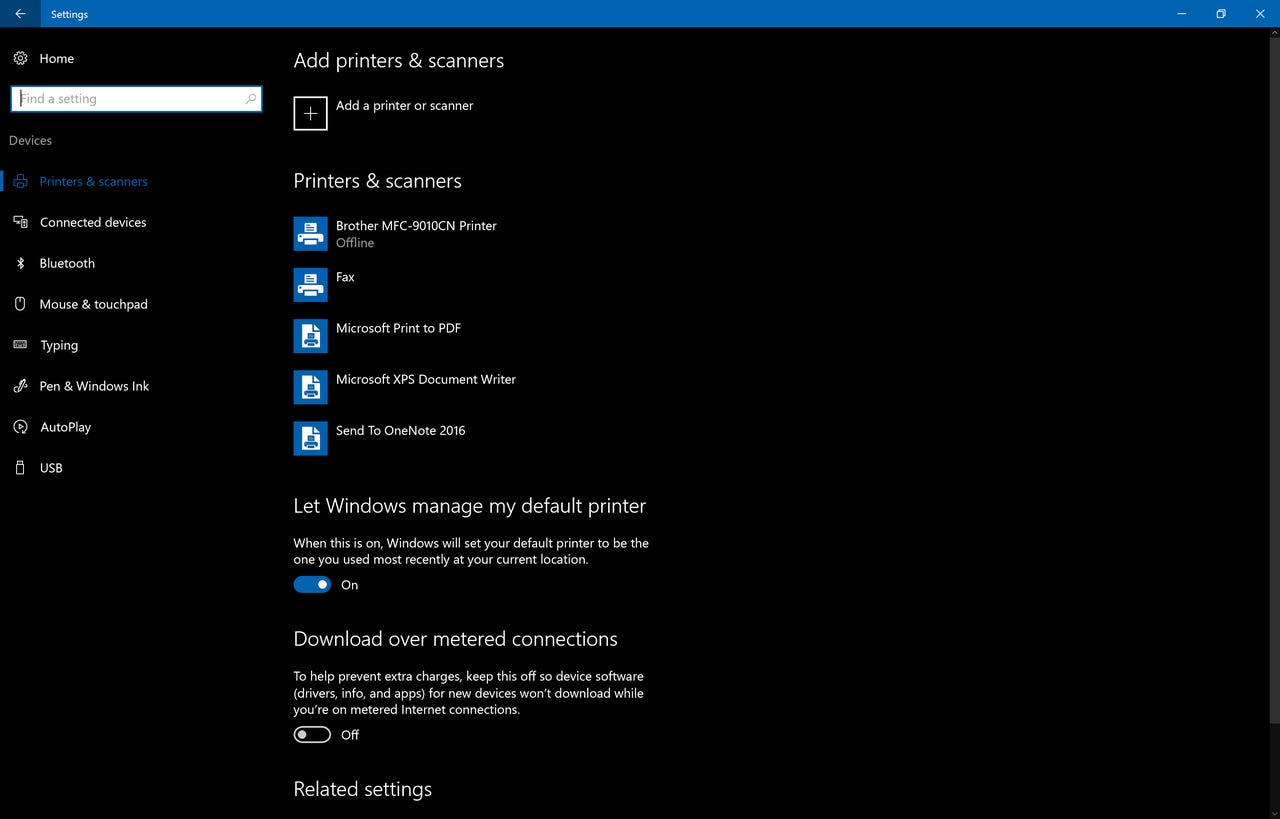Click the Home gear icon
Screen dimensions: 1280x819
coord(20,58)
